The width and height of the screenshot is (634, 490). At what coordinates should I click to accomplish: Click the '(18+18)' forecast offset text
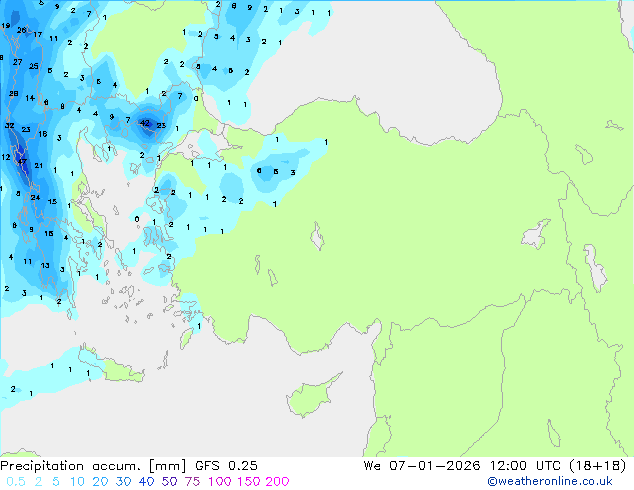598,466
